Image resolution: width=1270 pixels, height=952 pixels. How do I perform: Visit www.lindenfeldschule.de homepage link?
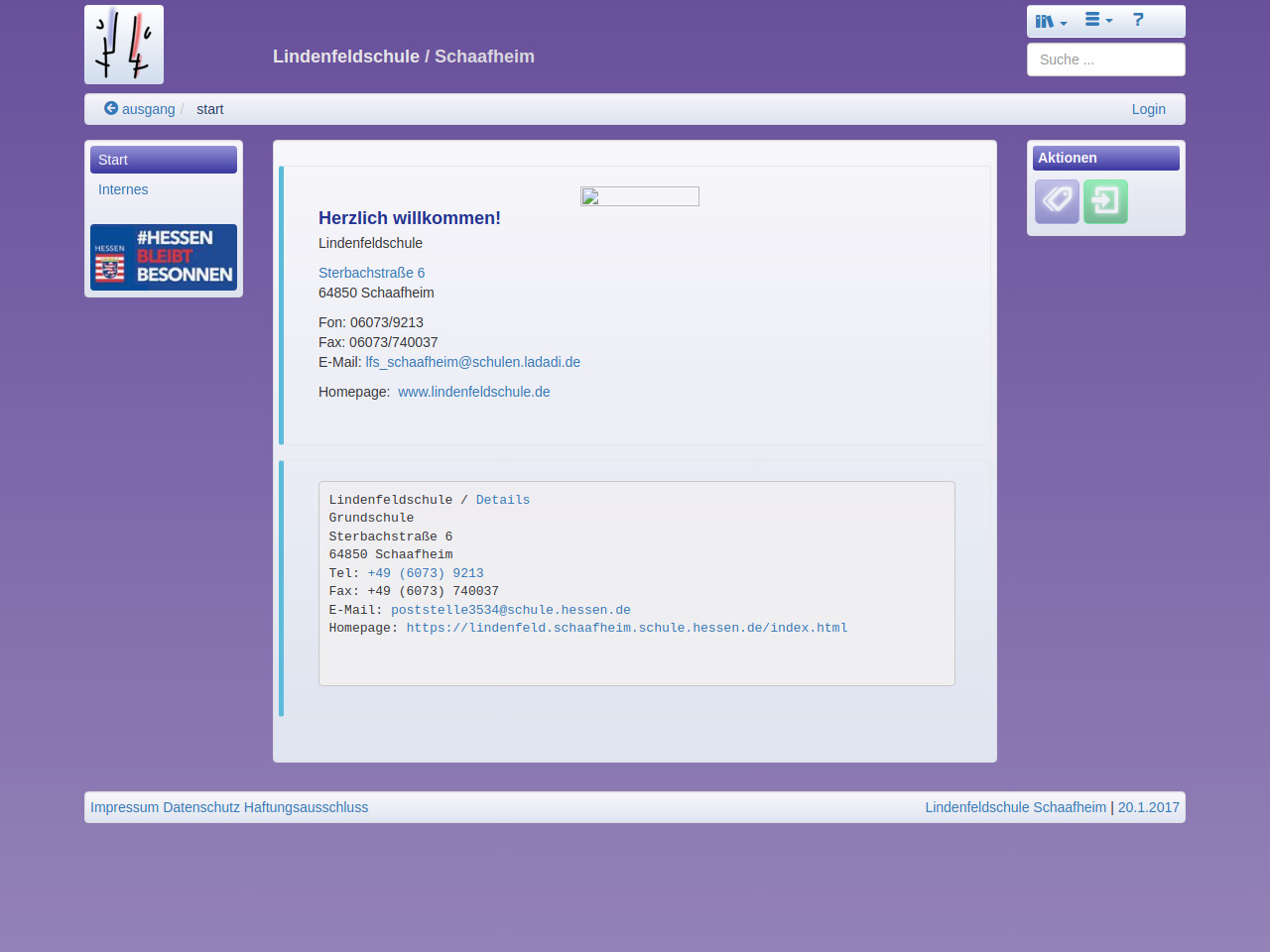473,392
